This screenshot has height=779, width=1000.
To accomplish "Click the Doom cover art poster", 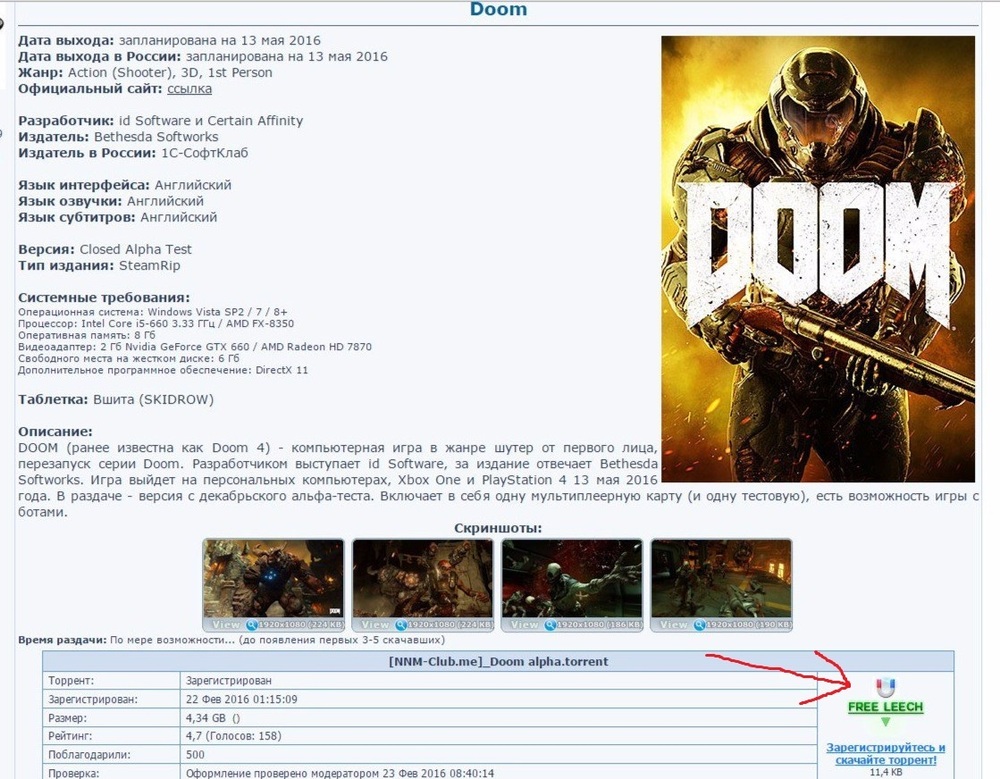I will pos(818,258).
